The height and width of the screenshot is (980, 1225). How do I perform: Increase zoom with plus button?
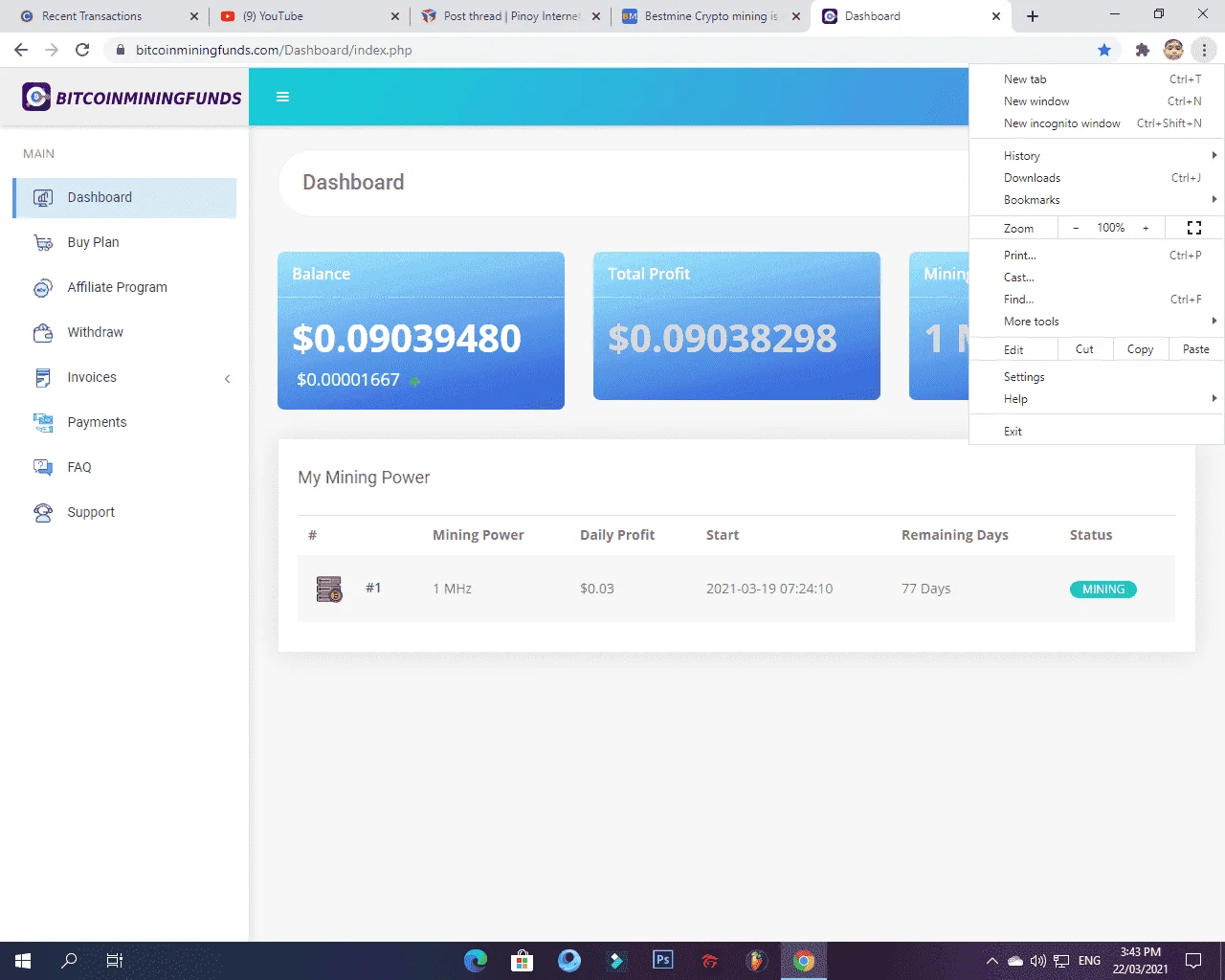tap(1146, 228)
